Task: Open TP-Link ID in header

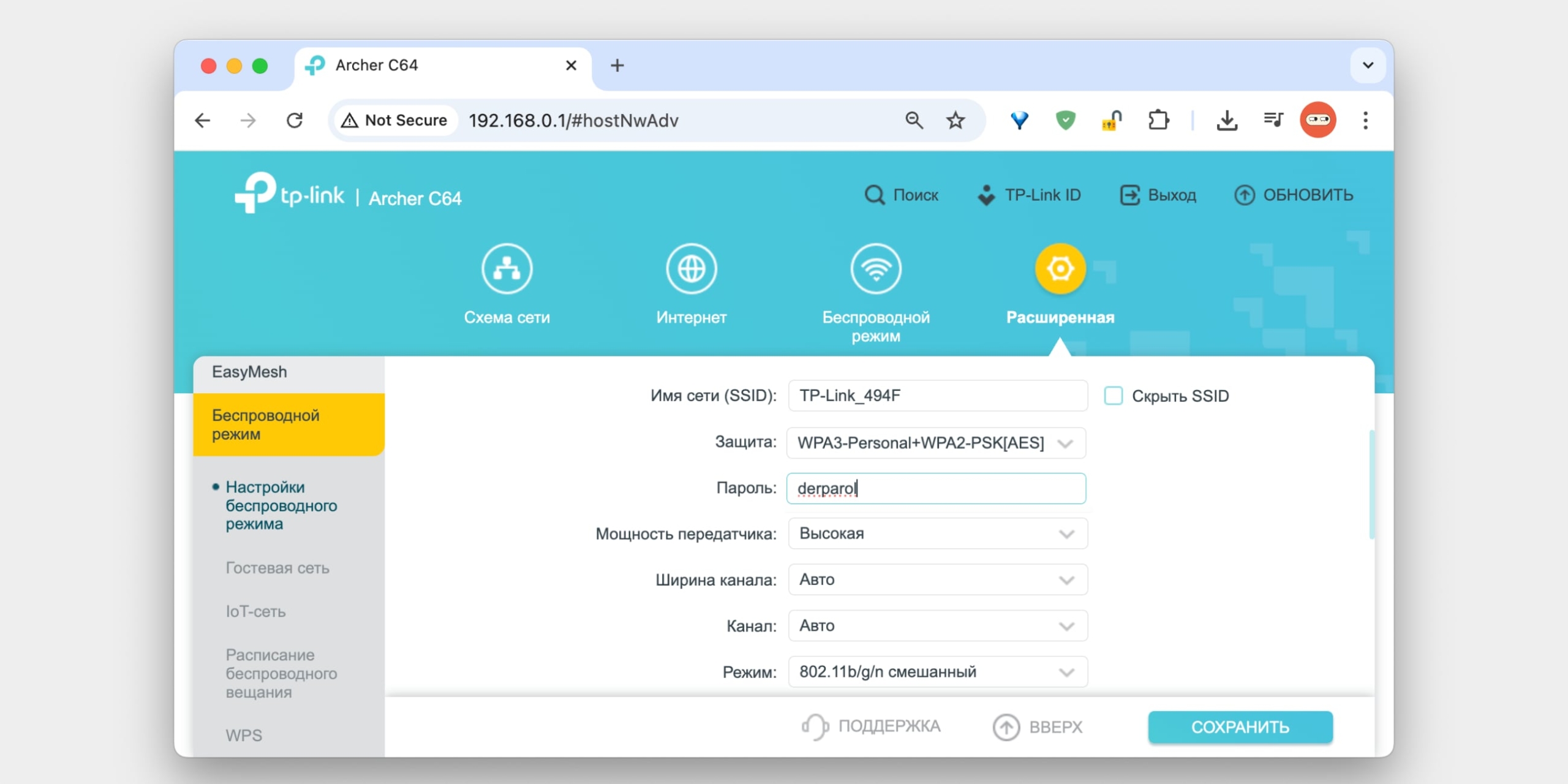Action: coord(1030,195)
